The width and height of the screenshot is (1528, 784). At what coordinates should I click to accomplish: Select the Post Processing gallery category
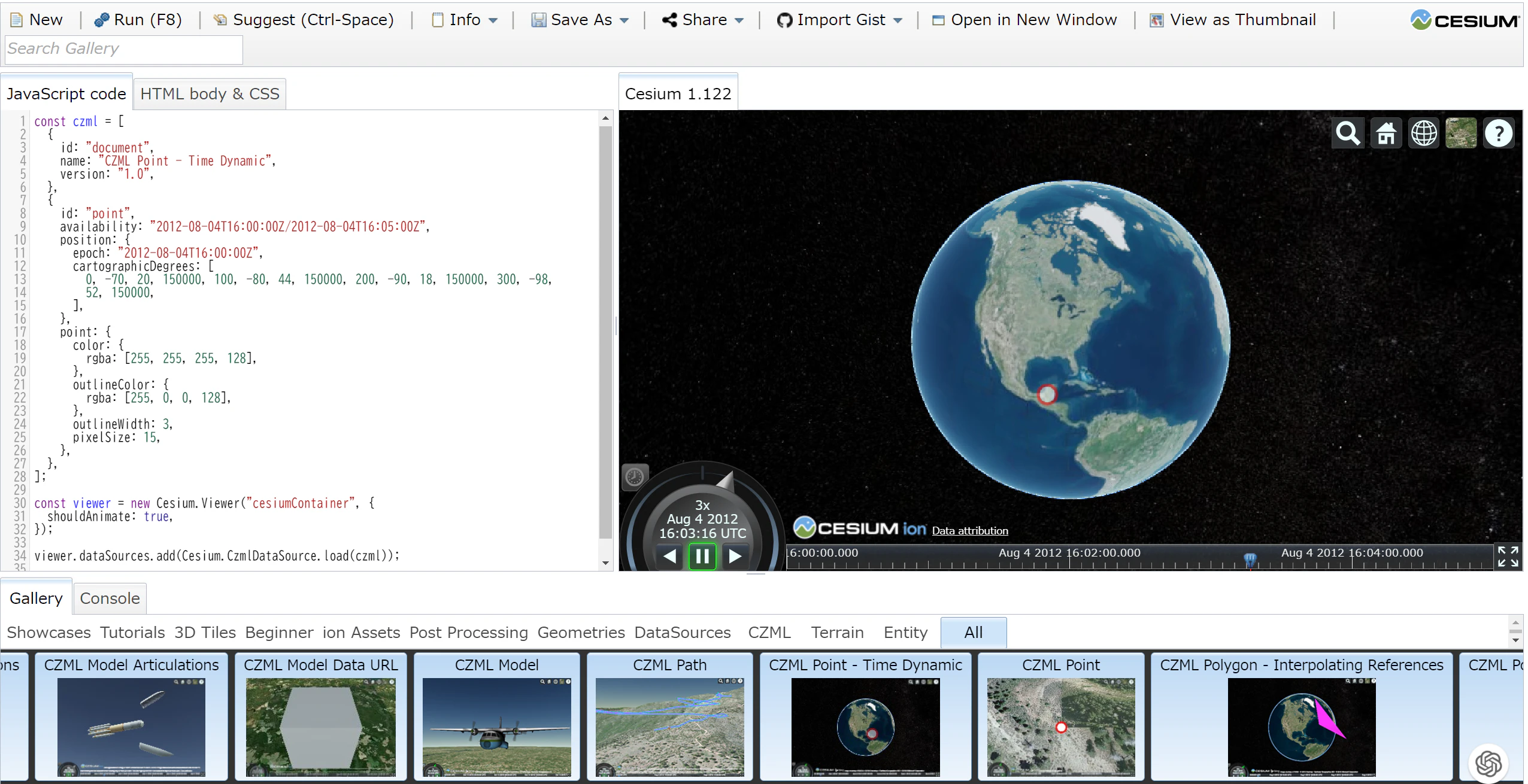point(469,633)
